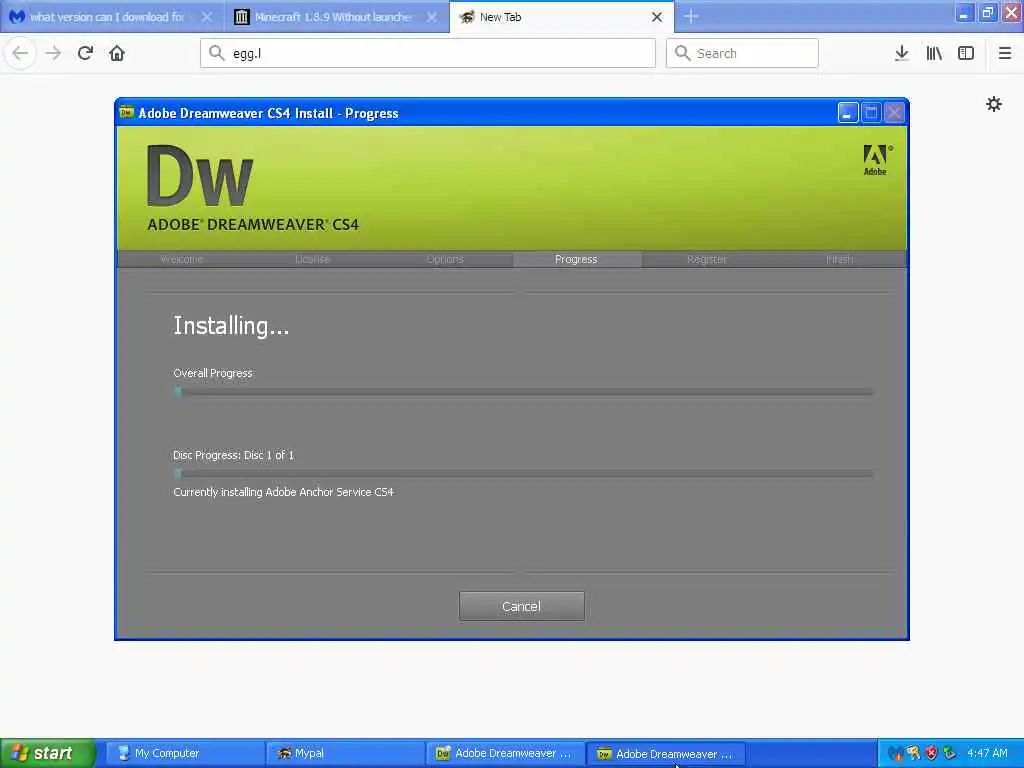Open the Windows start menu
This screenshot has height=768, width=1024.
[x=48, y=753]
